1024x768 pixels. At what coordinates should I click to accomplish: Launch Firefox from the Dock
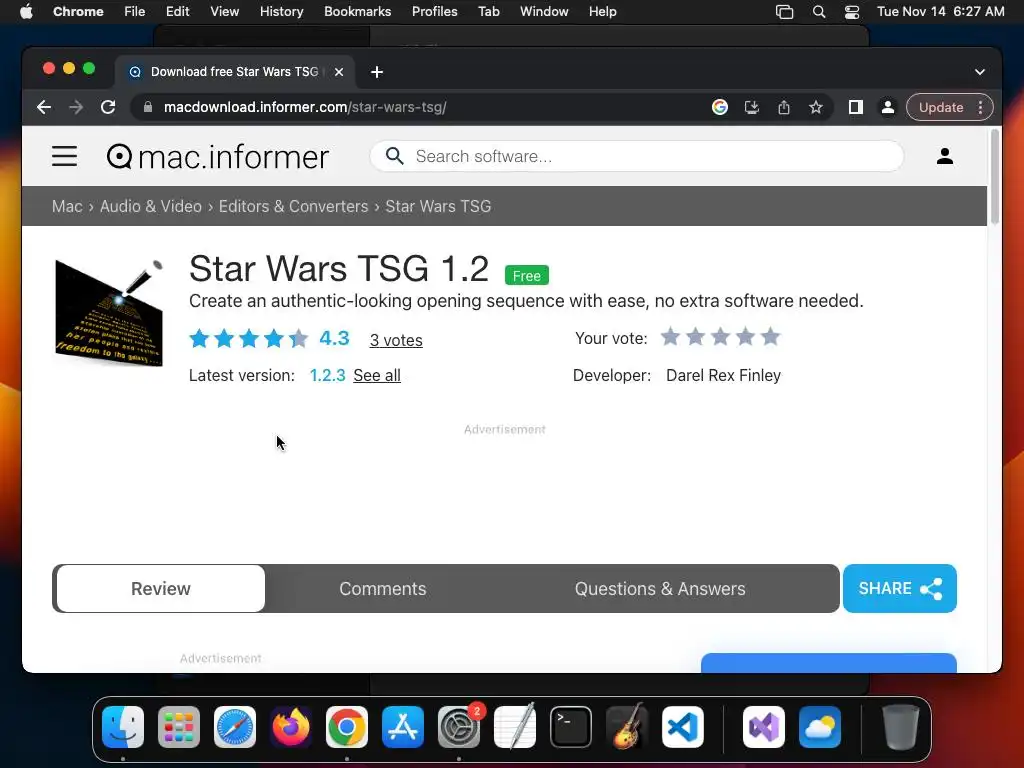[x=291, y=727]
